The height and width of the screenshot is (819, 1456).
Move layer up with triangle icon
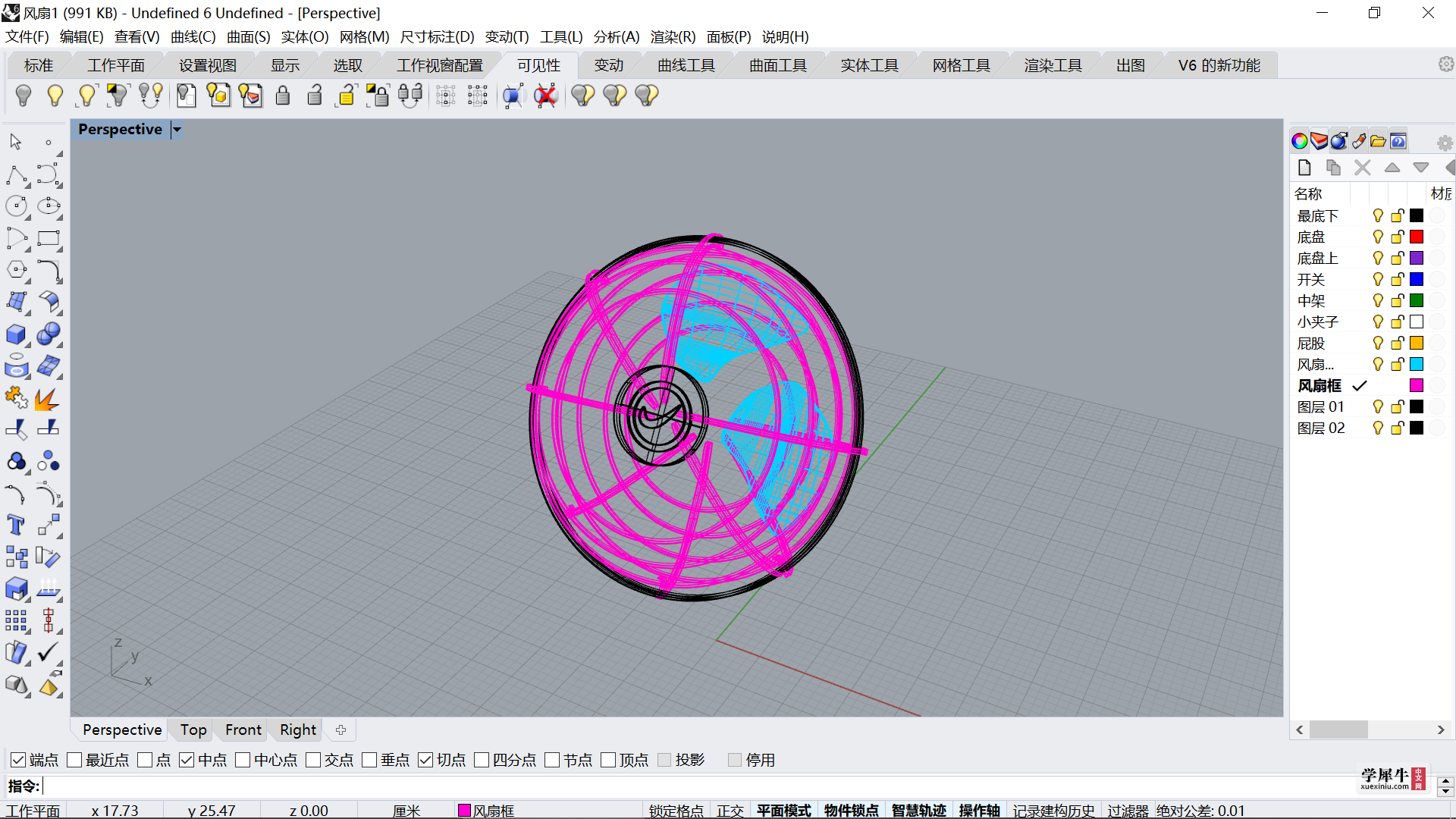(x=1392, y=168)
